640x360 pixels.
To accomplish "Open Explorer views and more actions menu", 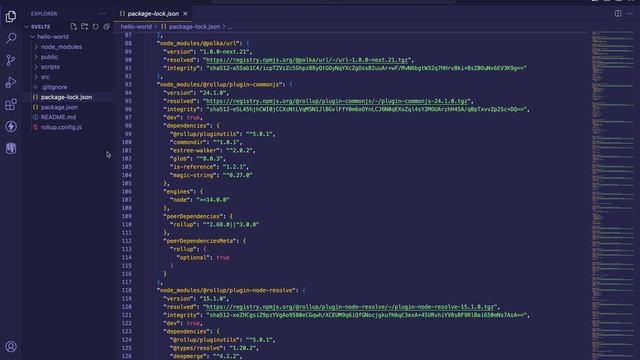I will [x=102, y=13].
